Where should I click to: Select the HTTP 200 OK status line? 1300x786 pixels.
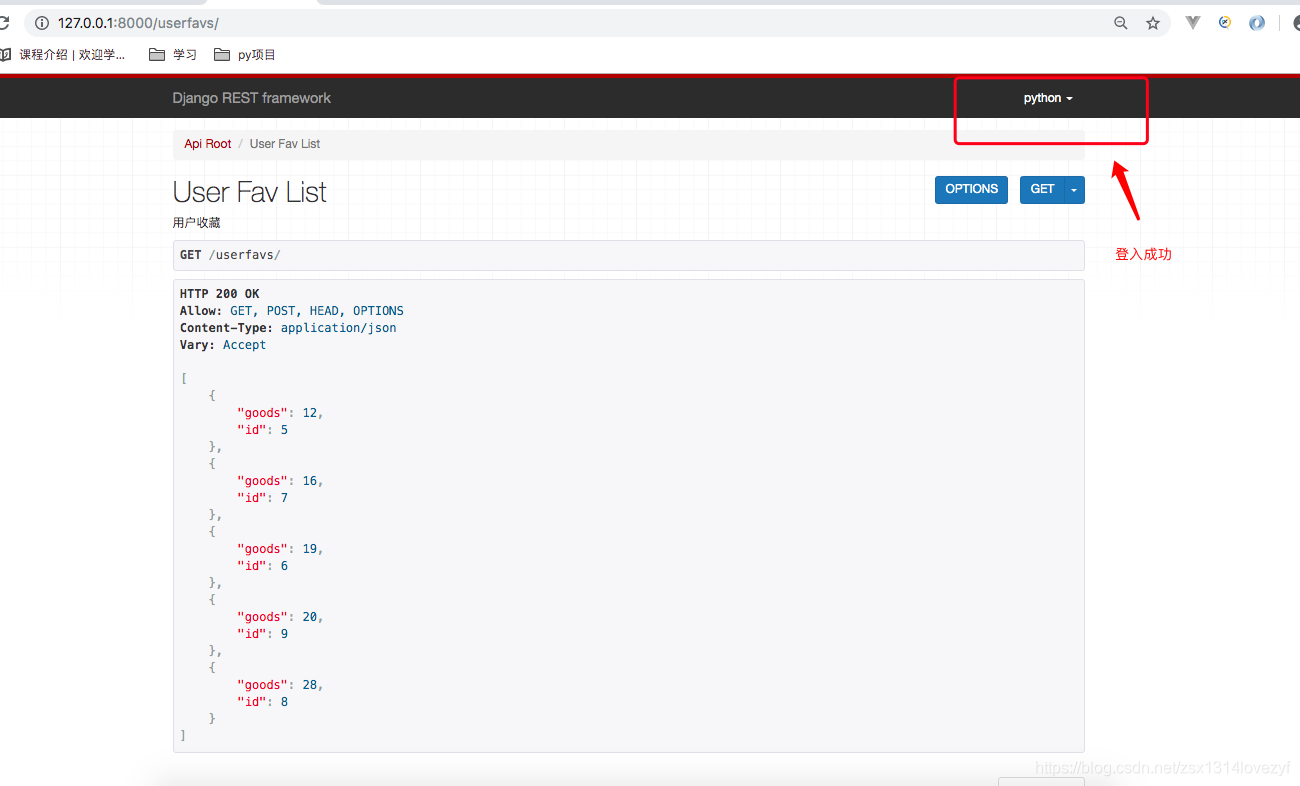coord(219,294)
